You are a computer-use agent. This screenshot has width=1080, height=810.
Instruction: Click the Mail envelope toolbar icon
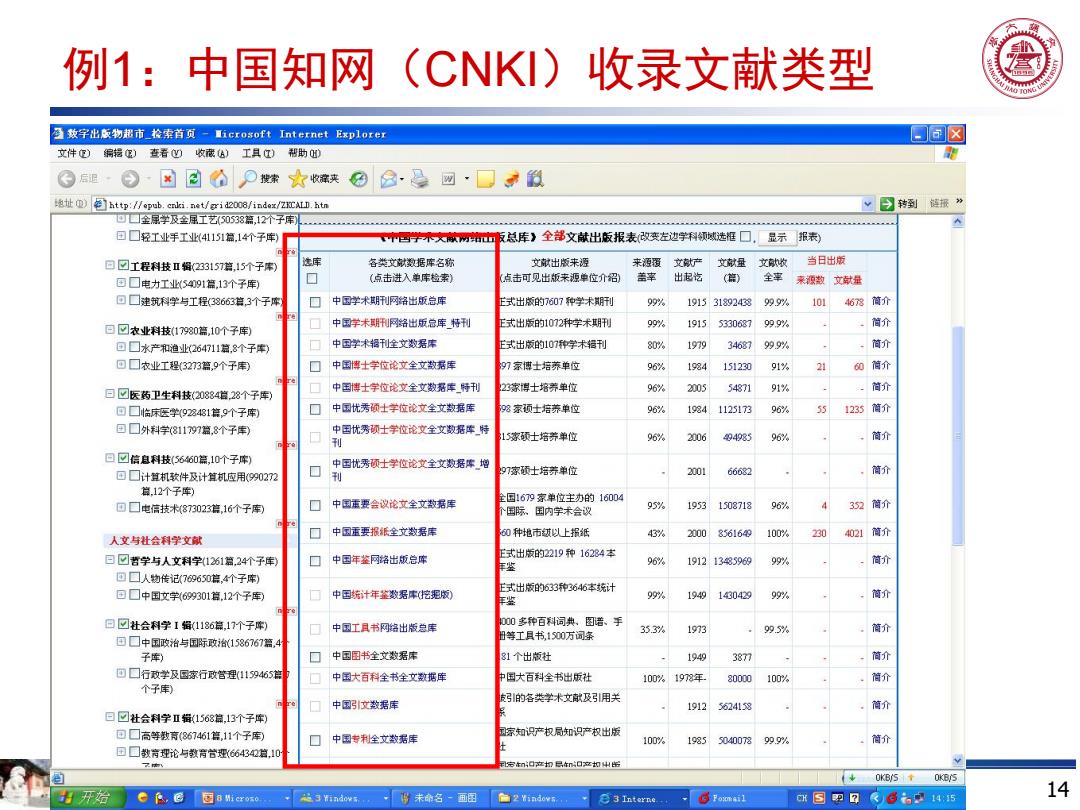tap(389, 179)
